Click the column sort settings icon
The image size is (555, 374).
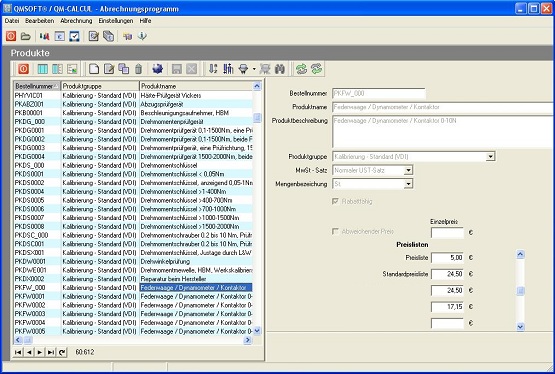[228, 69]
